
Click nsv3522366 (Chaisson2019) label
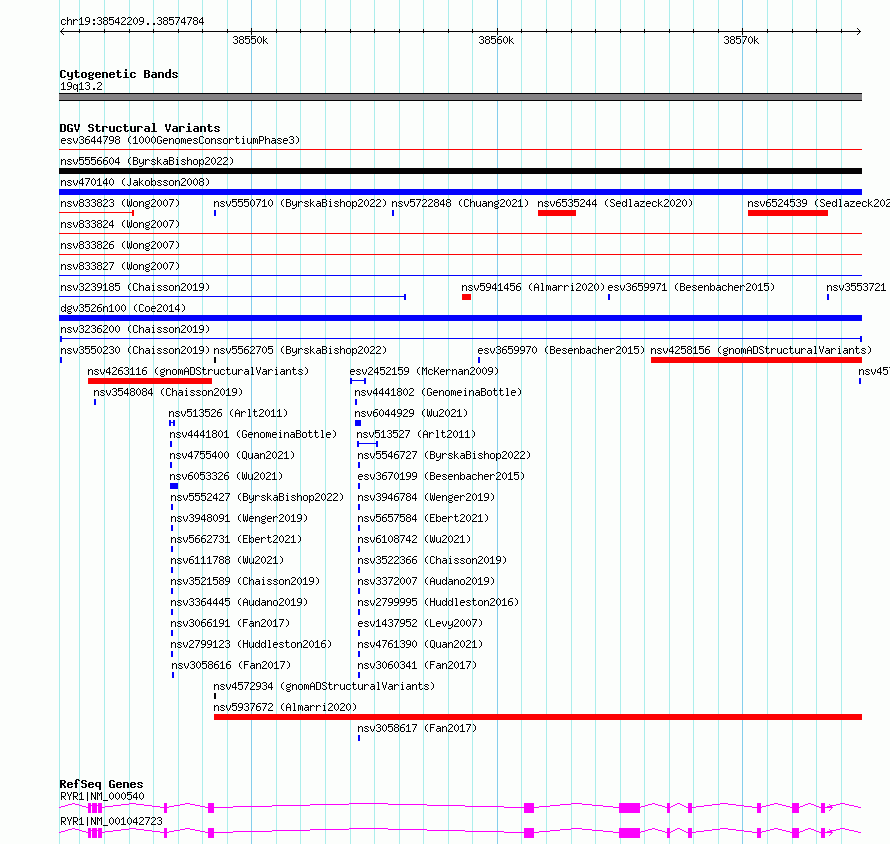tap(432, 560)
